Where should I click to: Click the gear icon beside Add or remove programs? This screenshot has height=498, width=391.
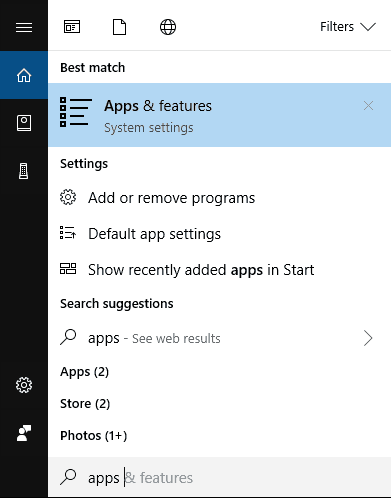click(68, 197)
